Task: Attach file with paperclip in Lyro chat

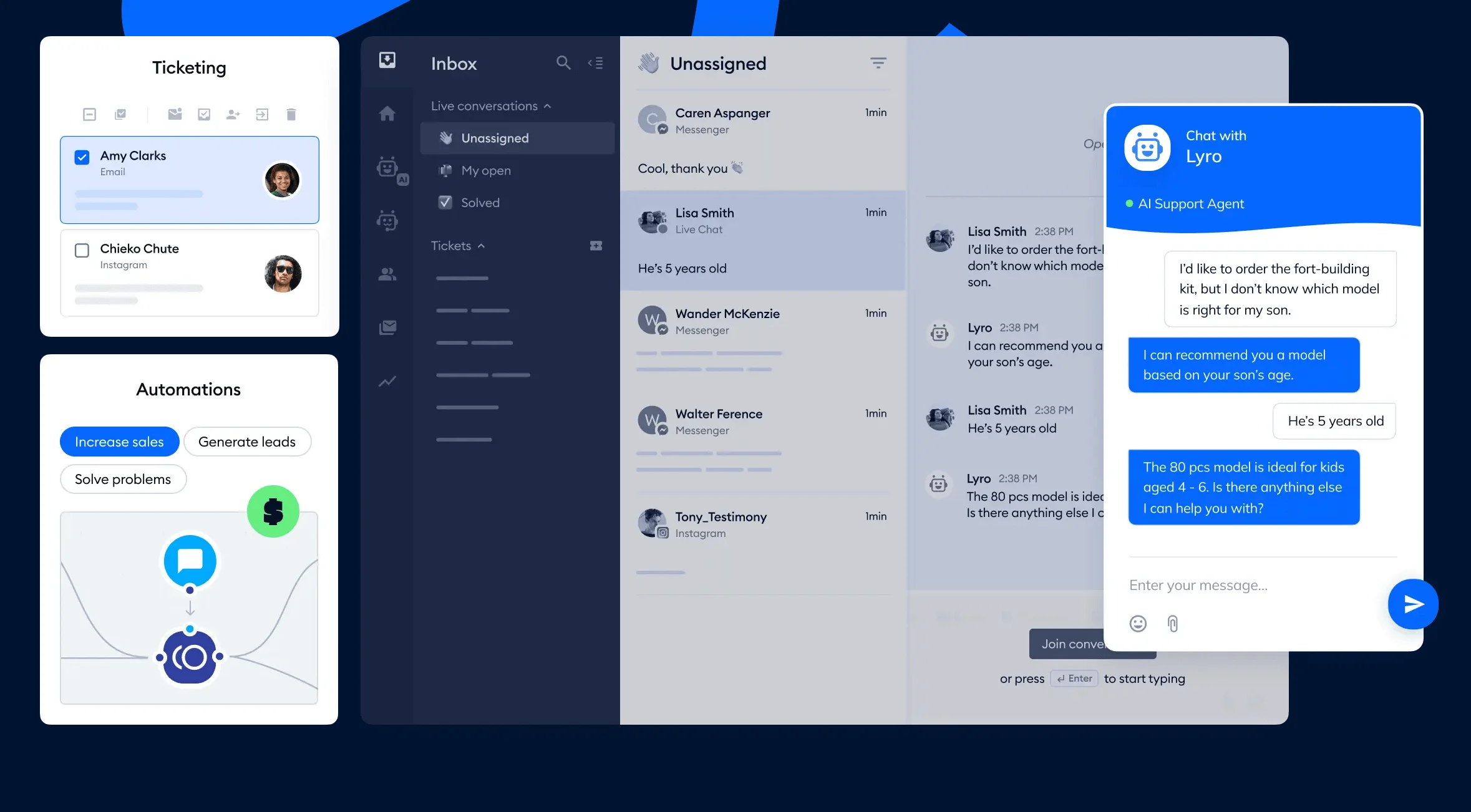Action: click(1173, 624)
